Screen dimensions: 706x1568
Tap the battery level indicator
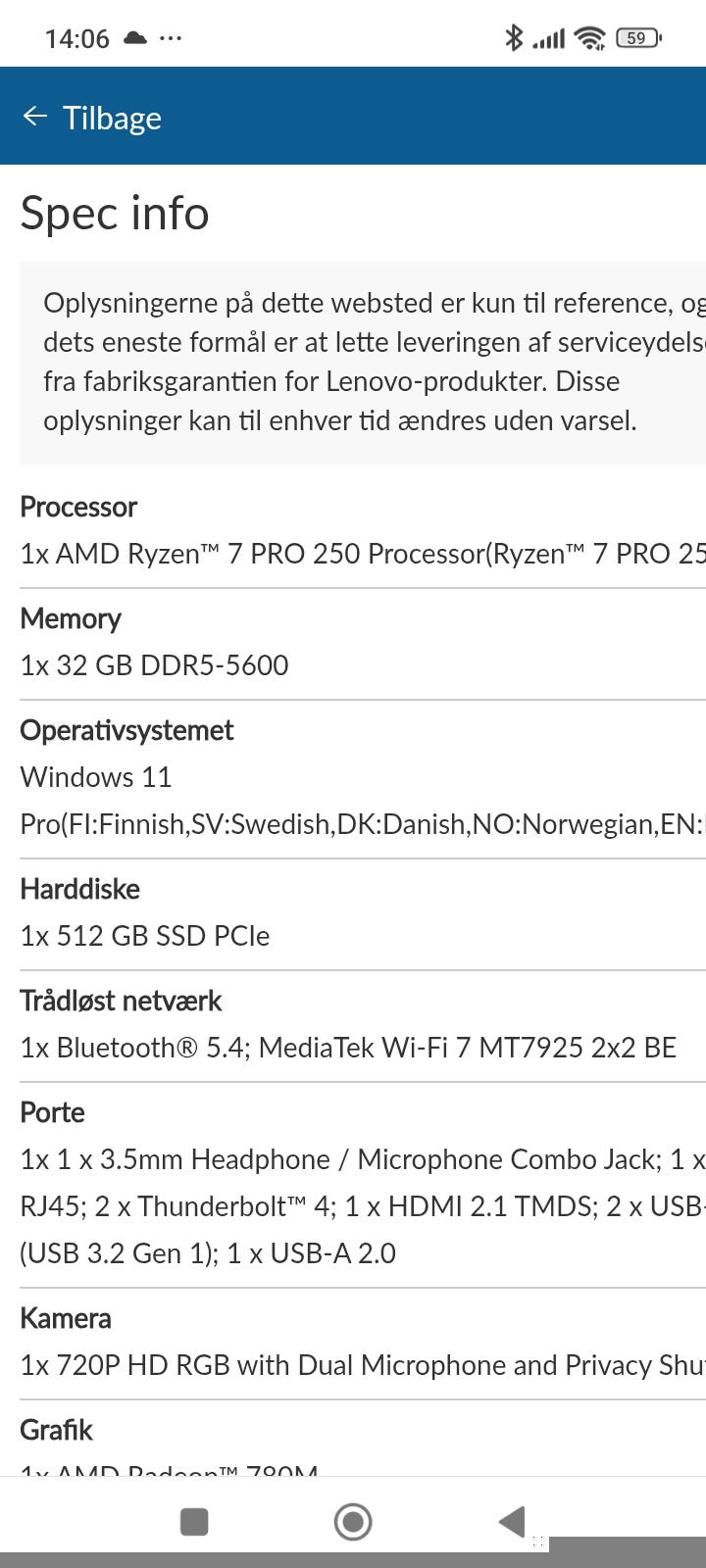click(x=638, y=38)
